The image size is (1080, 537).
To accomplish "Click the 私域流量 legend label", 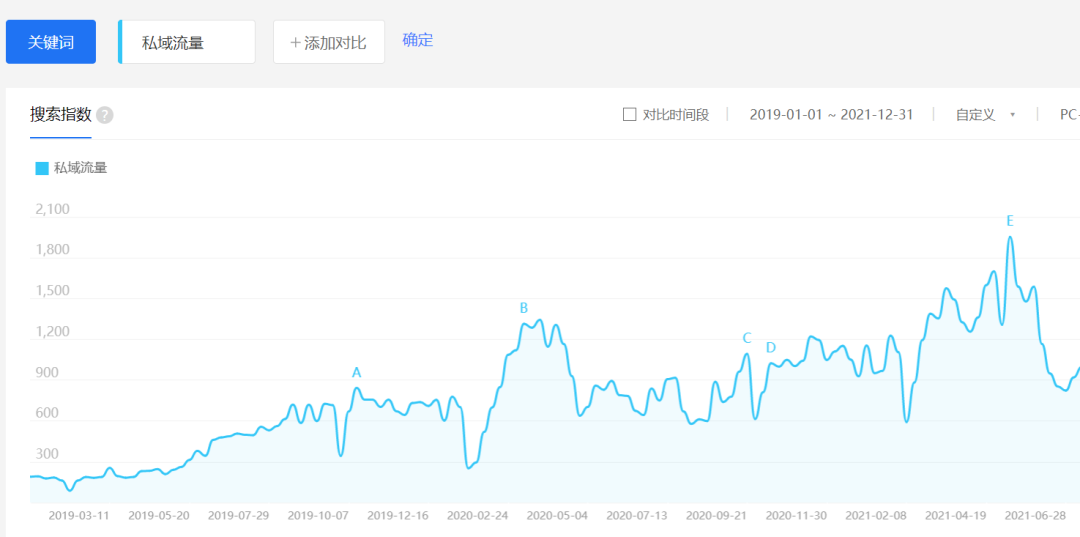I will coord(81,168).
